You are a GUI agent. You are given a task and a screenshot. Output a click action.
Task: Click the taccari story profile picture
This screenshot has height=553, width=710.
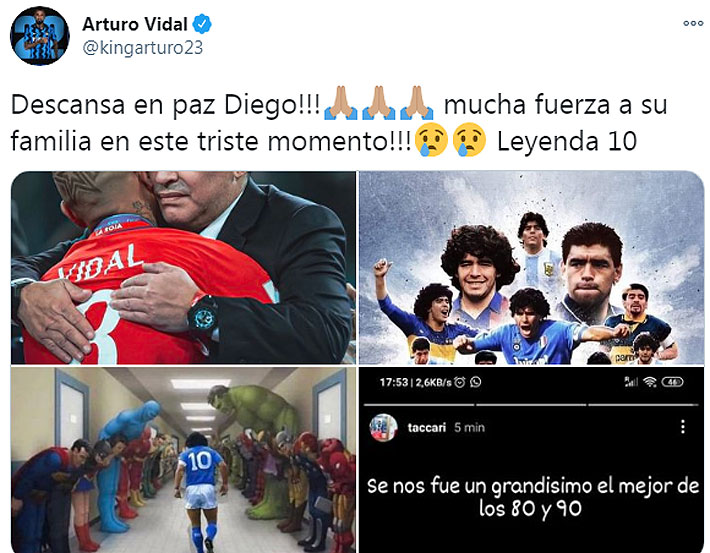(x=383, y=427)
